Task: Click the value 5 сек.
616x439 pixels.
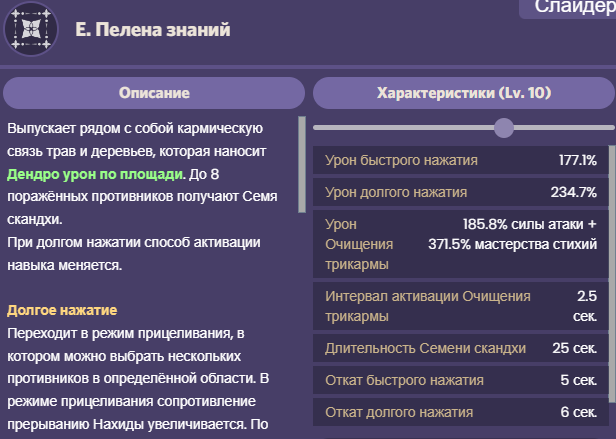Action: (x=579, y=380)
